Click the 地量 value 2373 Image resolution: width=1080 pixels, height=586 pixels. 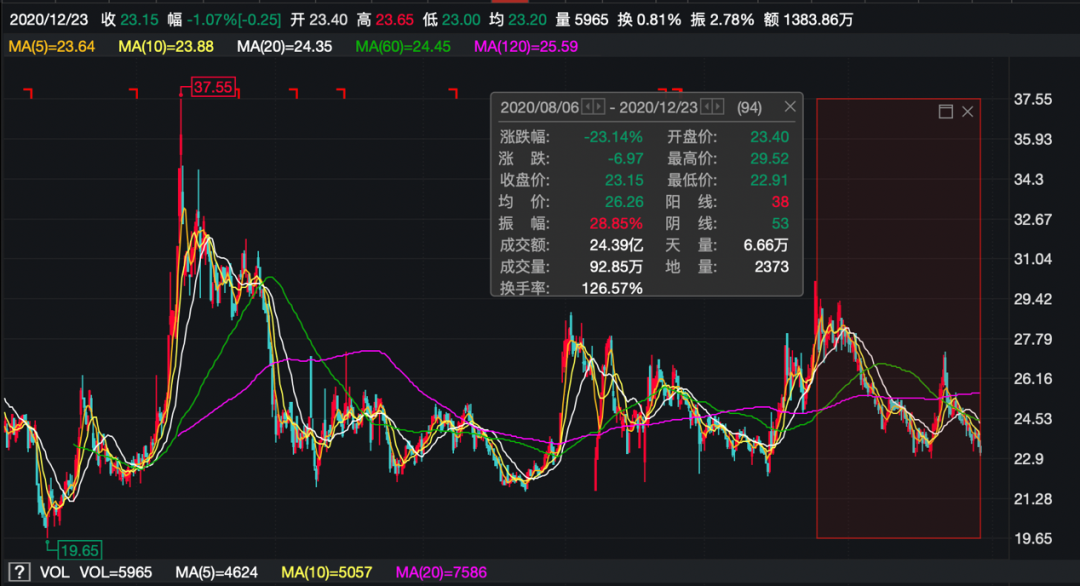point(771,266)
